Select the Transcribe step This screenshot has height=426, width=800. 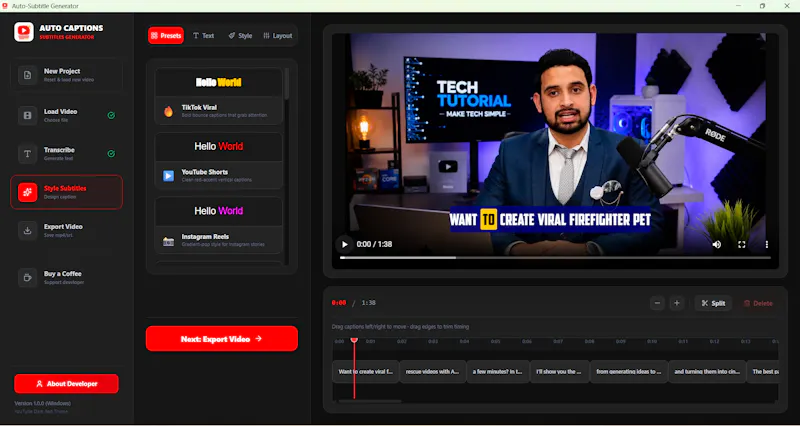tap(66, 154)
